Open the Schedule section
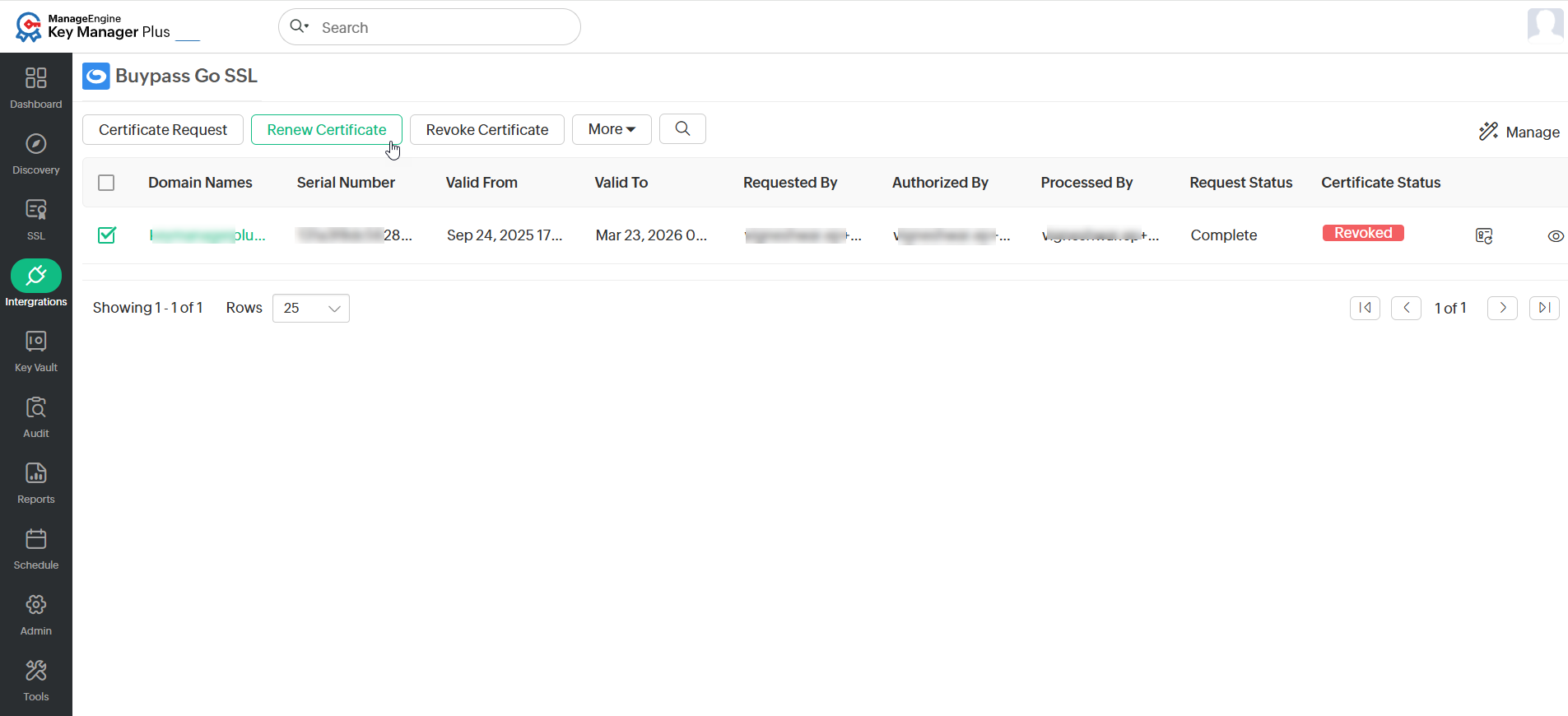 click(x=36, y=548)
